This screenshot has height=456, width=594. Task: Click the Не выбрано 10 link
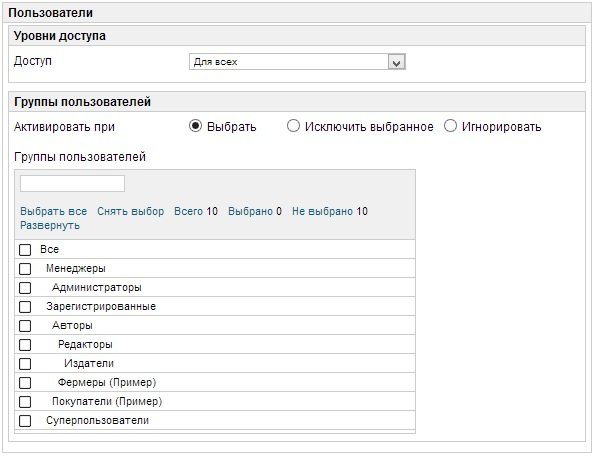click(330, 211)
